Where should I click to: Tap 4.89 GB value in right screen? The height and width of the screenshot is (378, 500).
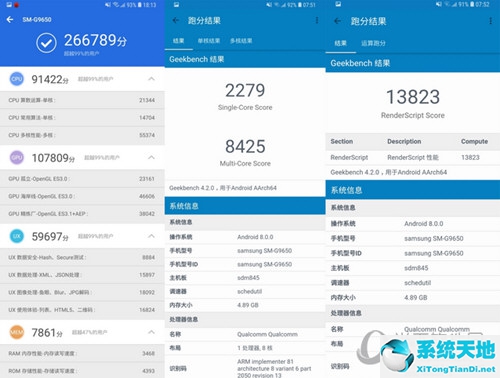416,298
